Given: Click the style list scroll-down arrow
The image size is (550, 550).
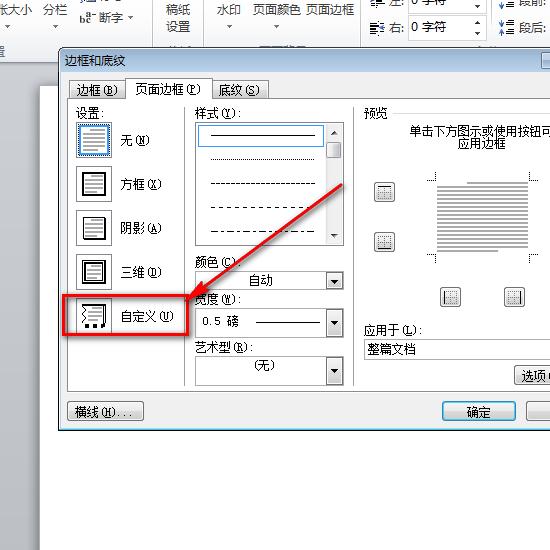Looking at the screenshot, I should coord(334,235).
